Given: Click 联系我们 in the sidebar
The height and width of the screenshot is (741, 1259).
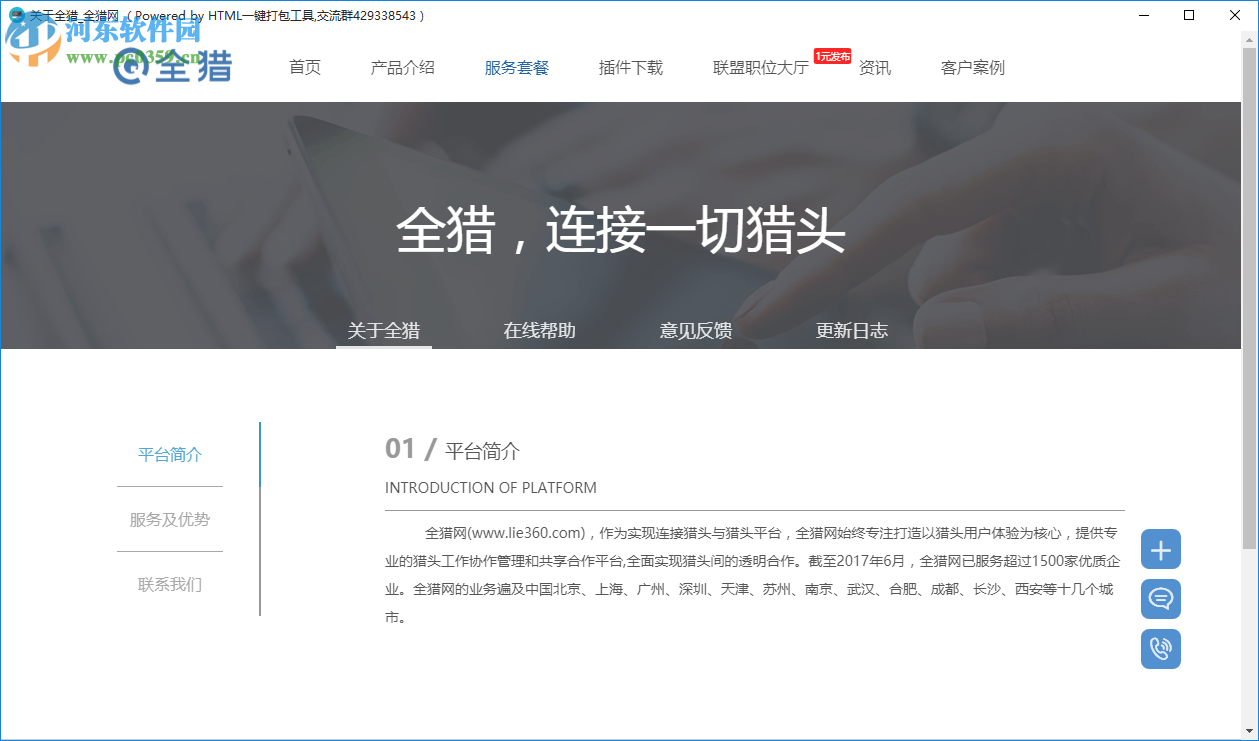Looking at the screenshot, I should point(169,584).
